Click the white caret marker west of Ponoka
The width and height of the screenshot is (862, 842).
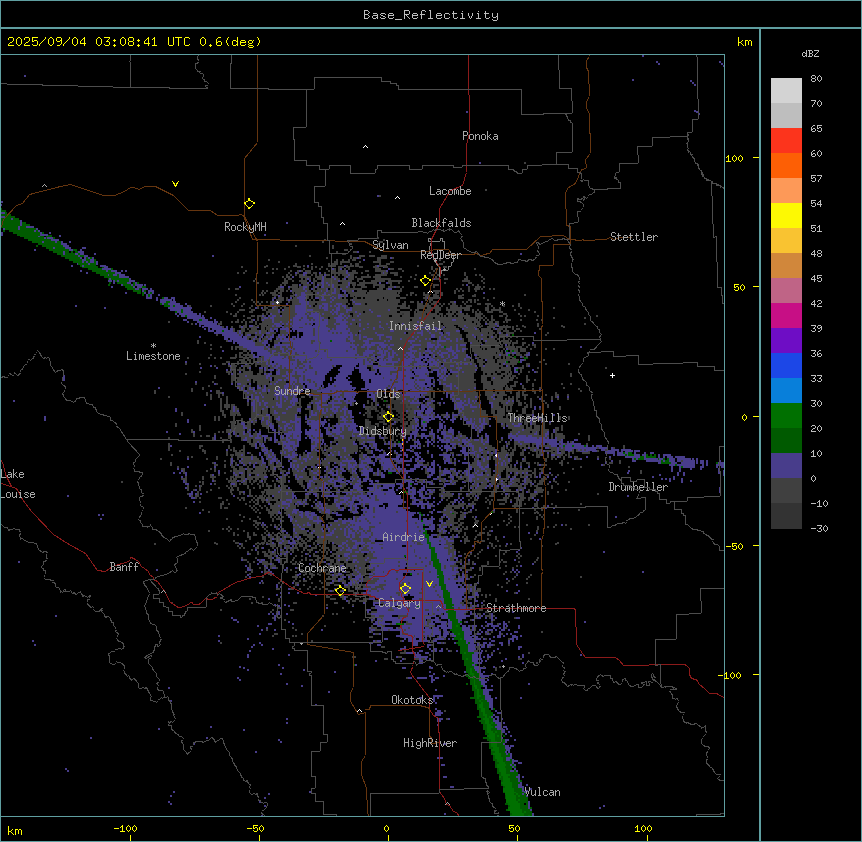coord(365,147)
